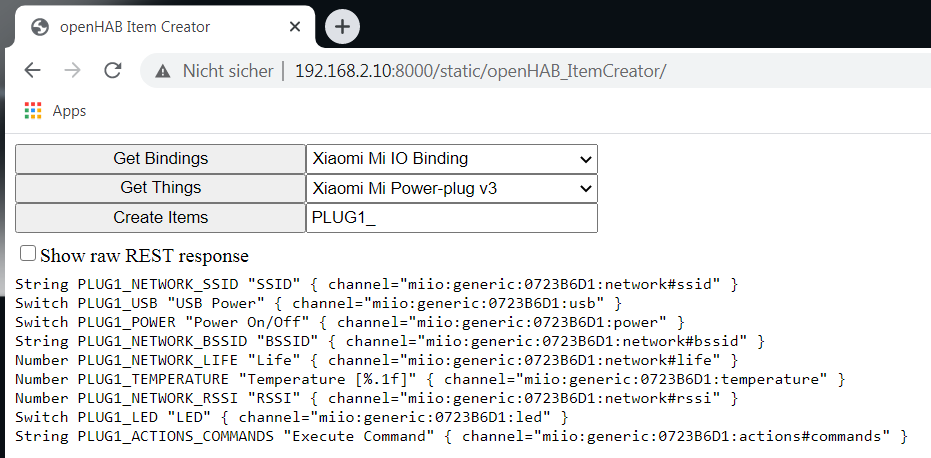The image size is (931, 458).
Task: Click the Get Bindings button
Action: coord(160,159)
